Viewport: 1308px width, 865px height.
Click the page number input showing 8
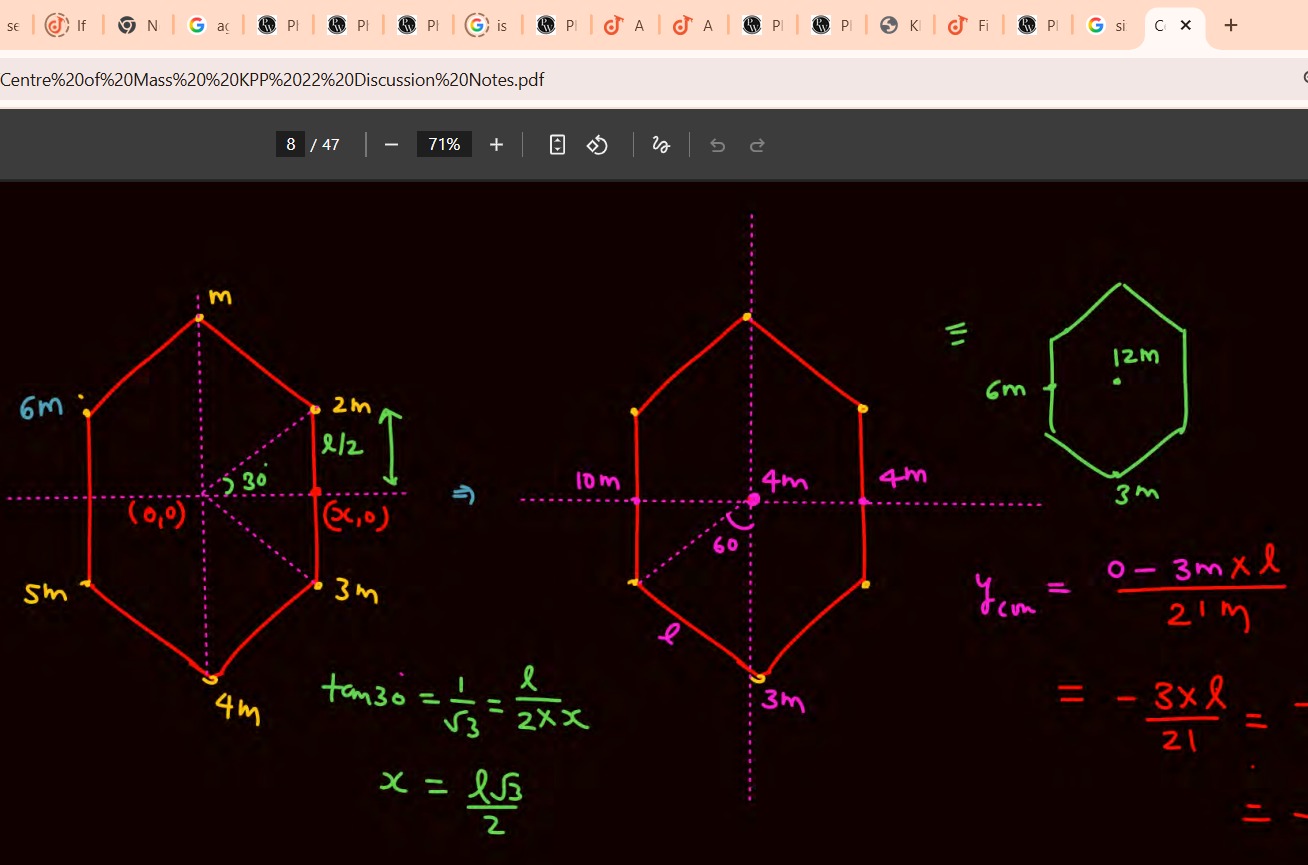coord(290,143)
